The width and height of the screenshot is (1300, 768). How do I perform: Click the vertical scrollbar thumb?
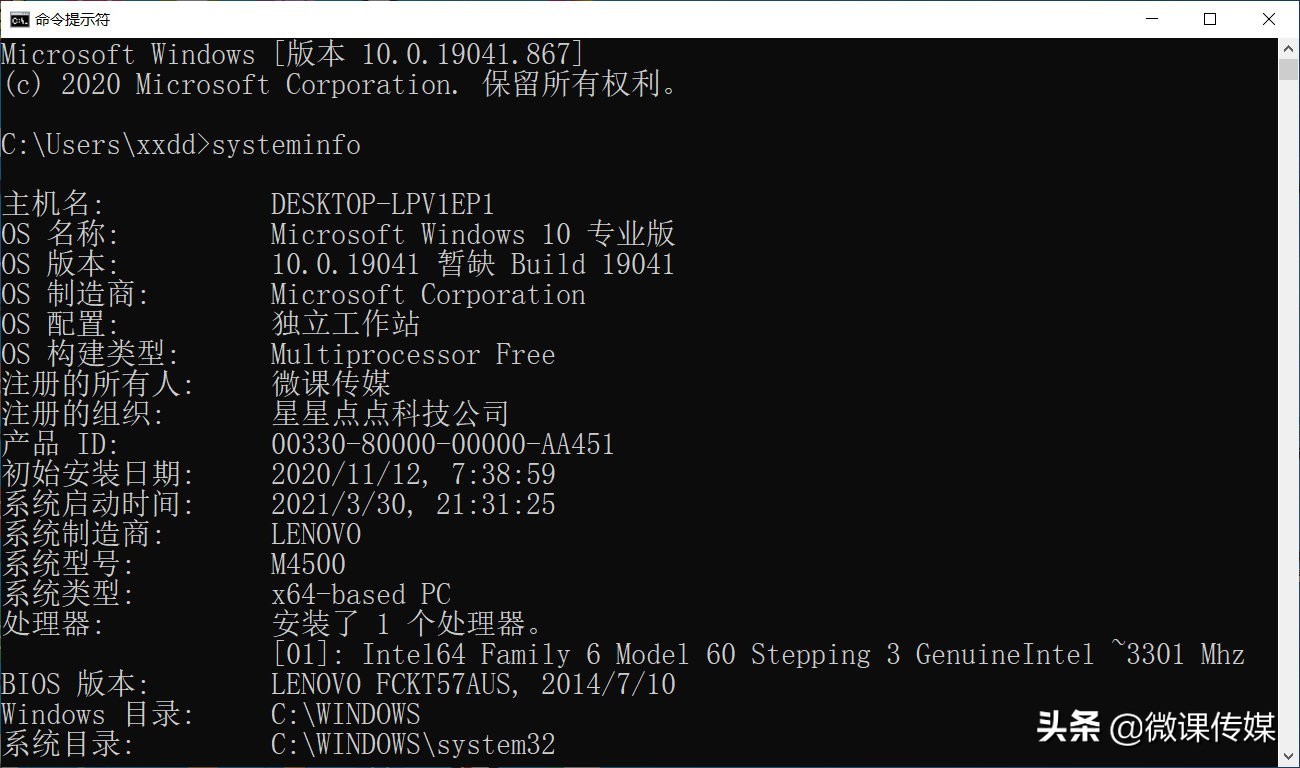(x=1288, y=69)
